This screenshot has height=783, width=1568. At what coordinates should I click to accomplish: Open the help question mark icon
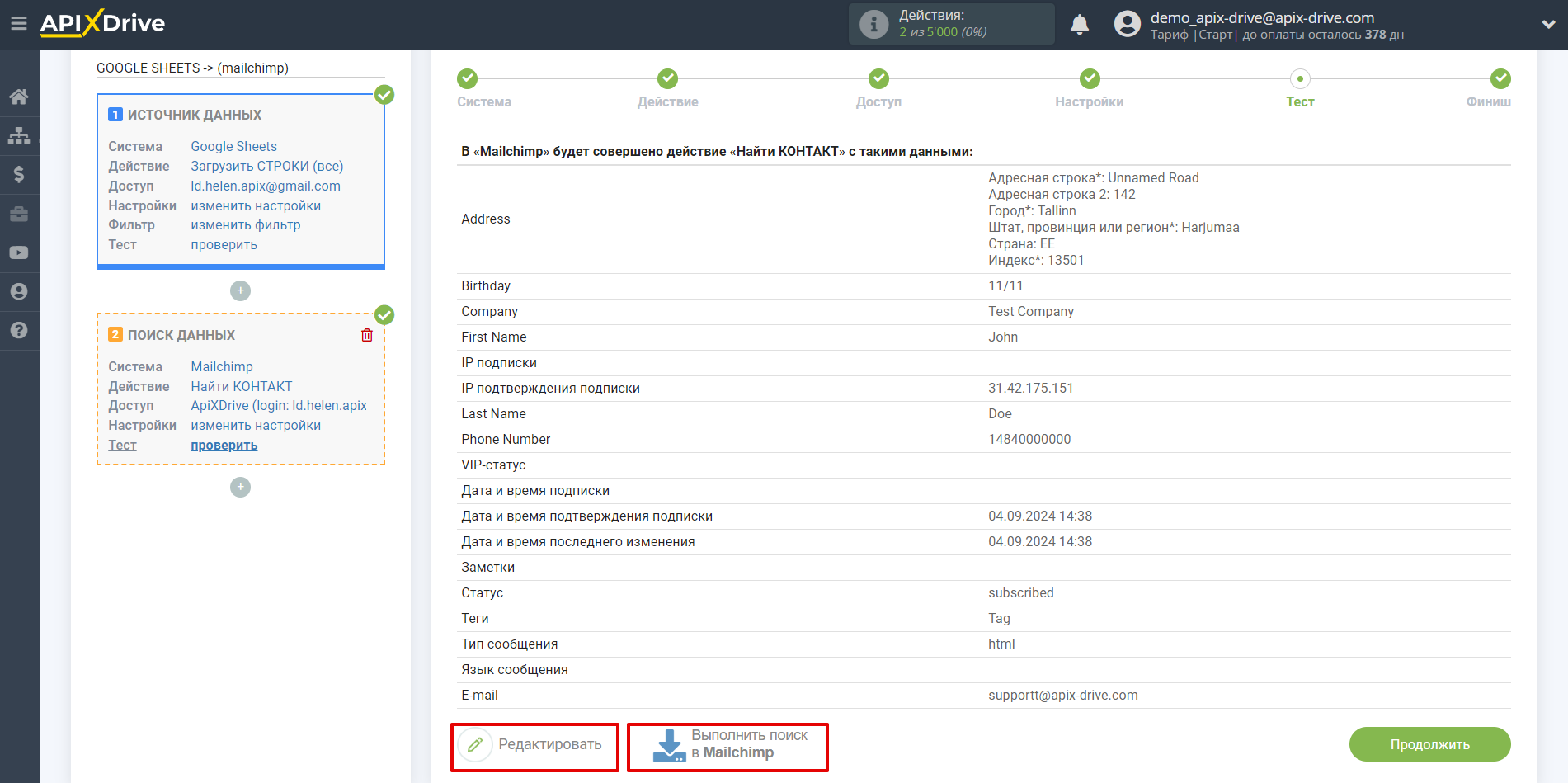19,330
